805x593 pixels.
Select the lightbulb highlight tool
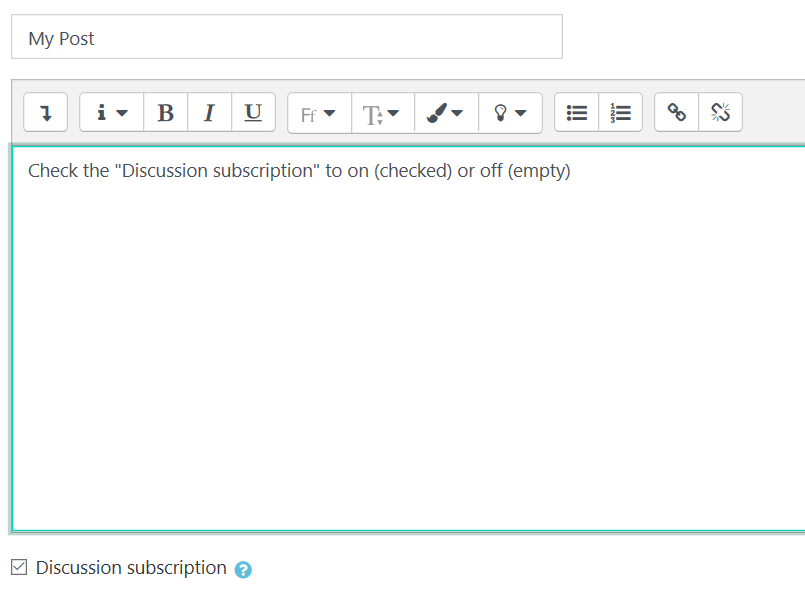502,112
